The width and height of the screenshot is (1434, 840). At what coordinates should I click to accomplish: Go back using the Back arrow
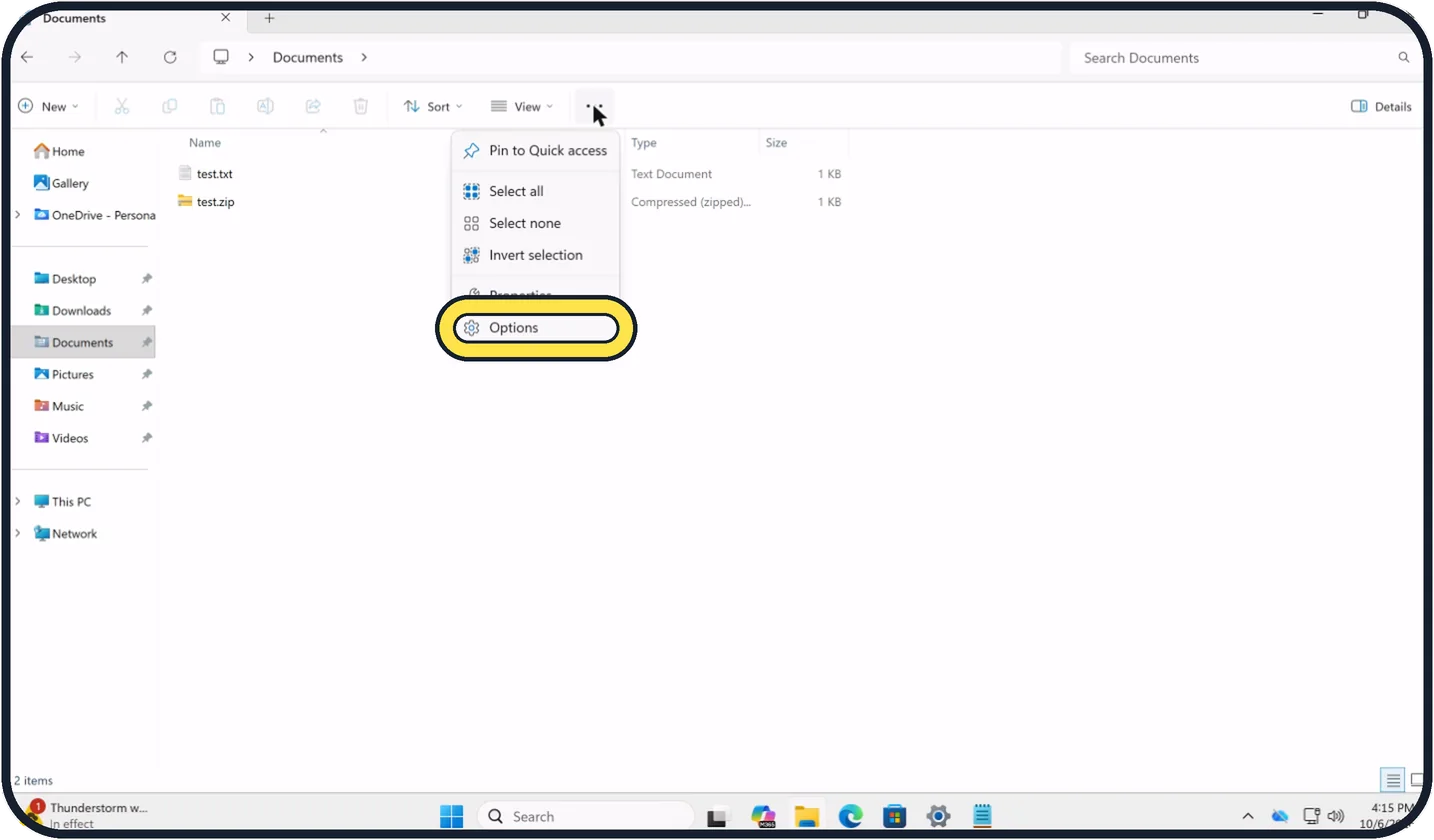pos(27,57)
